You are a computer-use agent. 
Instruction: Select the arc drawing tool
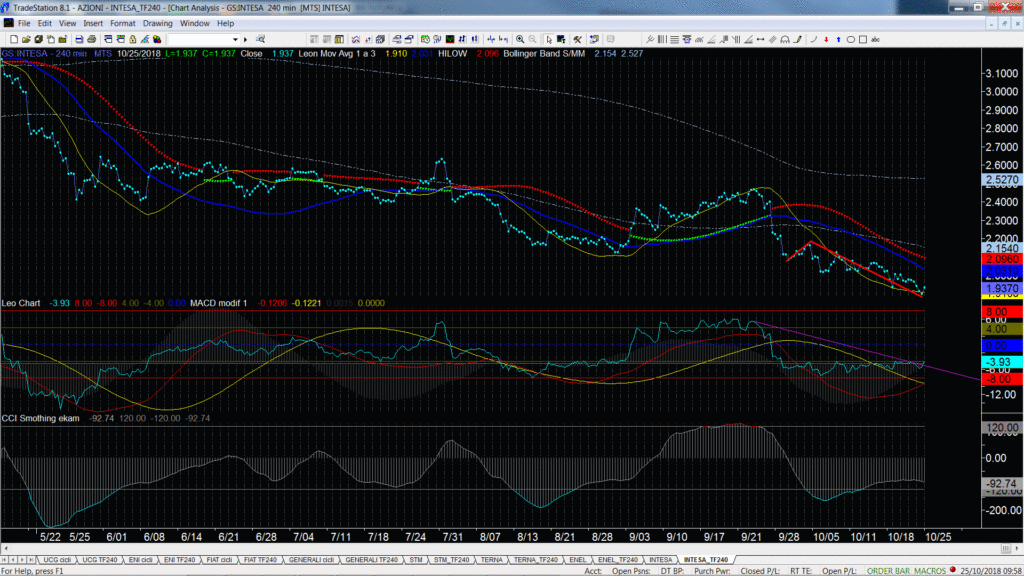pyautogui.click(x=784, y=39)
